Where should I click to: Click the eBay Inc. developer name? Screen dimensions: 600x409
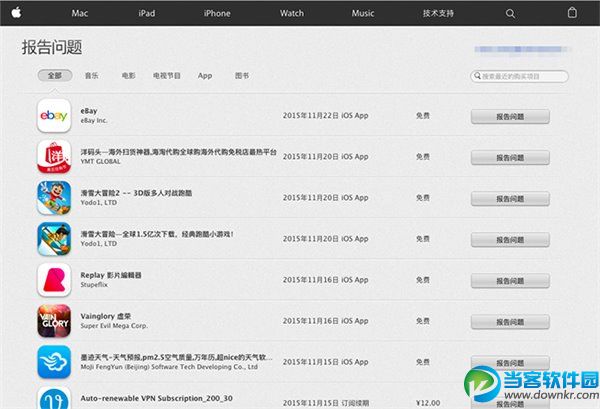point(94,121)
